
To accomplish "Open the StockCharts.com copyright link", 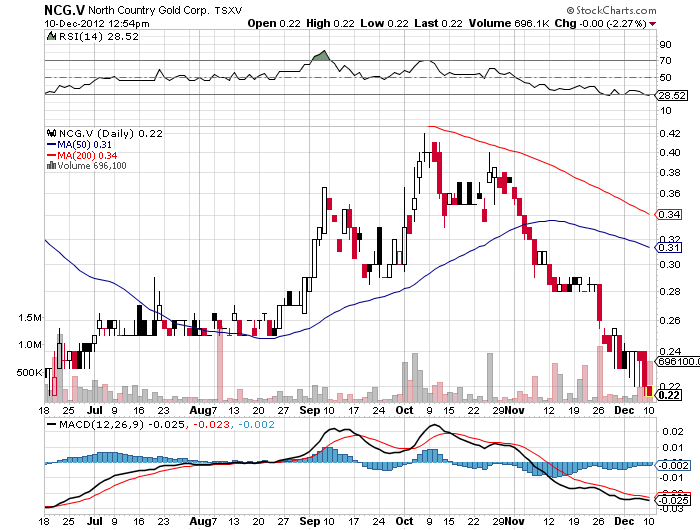I will (x=611, y=10).
